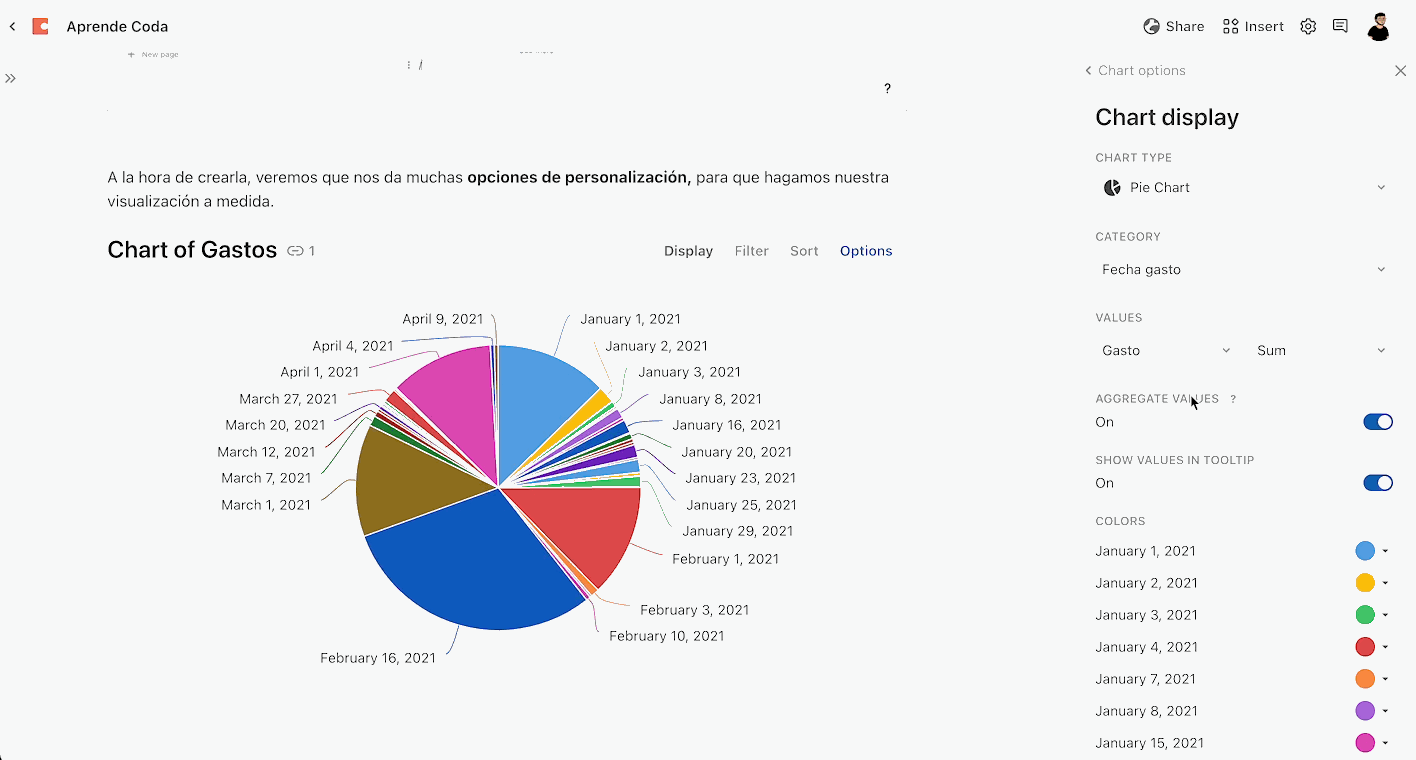The height and width of the screenshot is (760, 1416).
Task: Change the color swatch for January 3, 2021
Action: [1365, 615]
